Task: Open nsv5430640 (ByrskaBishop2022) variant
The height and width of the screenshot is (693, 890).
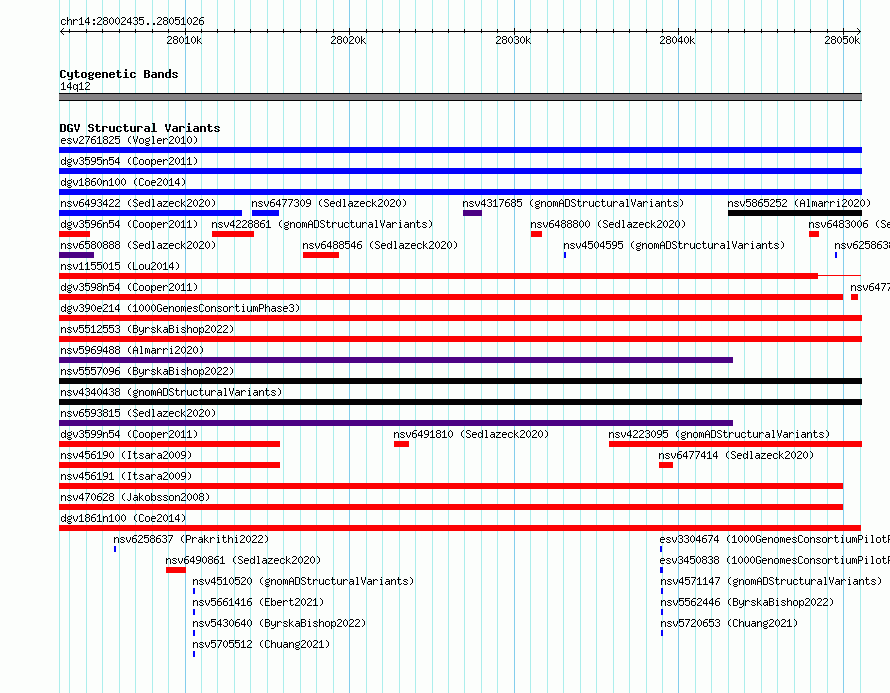Action: pos(279,623)
